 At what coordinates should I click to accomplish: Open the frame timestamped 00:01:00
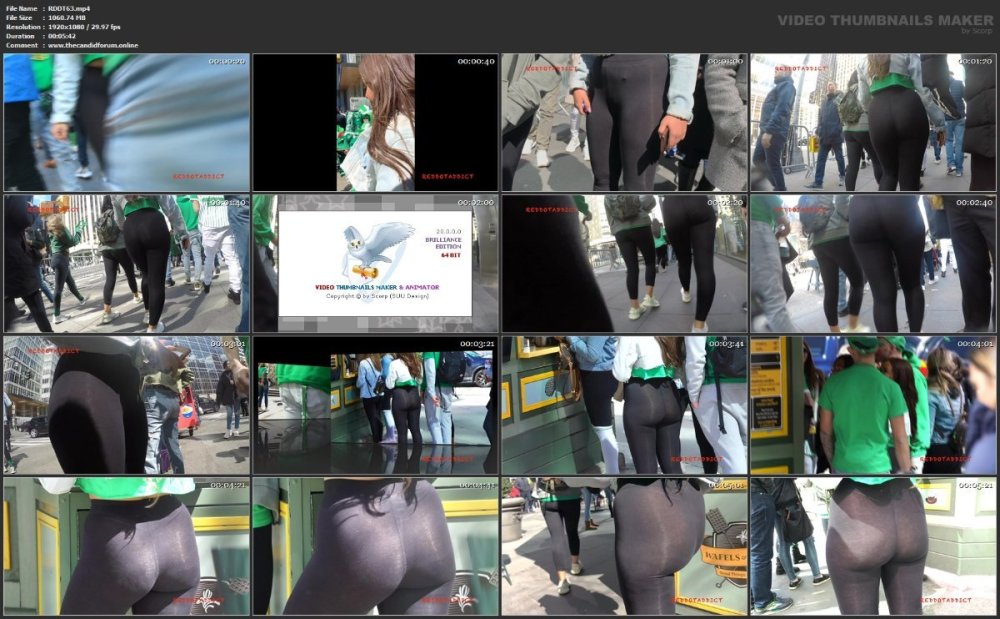(624, 122)
